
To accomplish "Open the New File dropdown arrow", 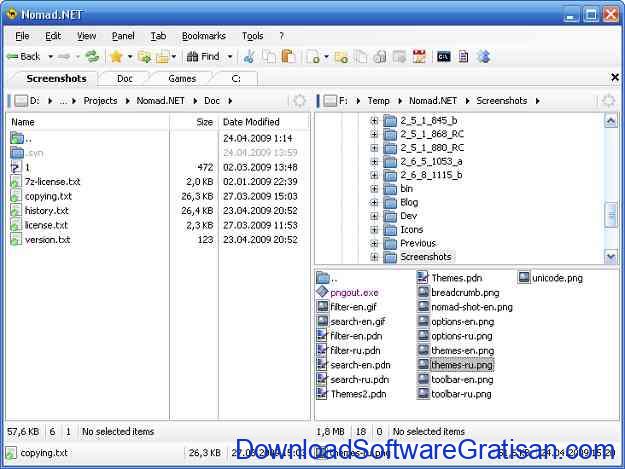I will [326, 57].
